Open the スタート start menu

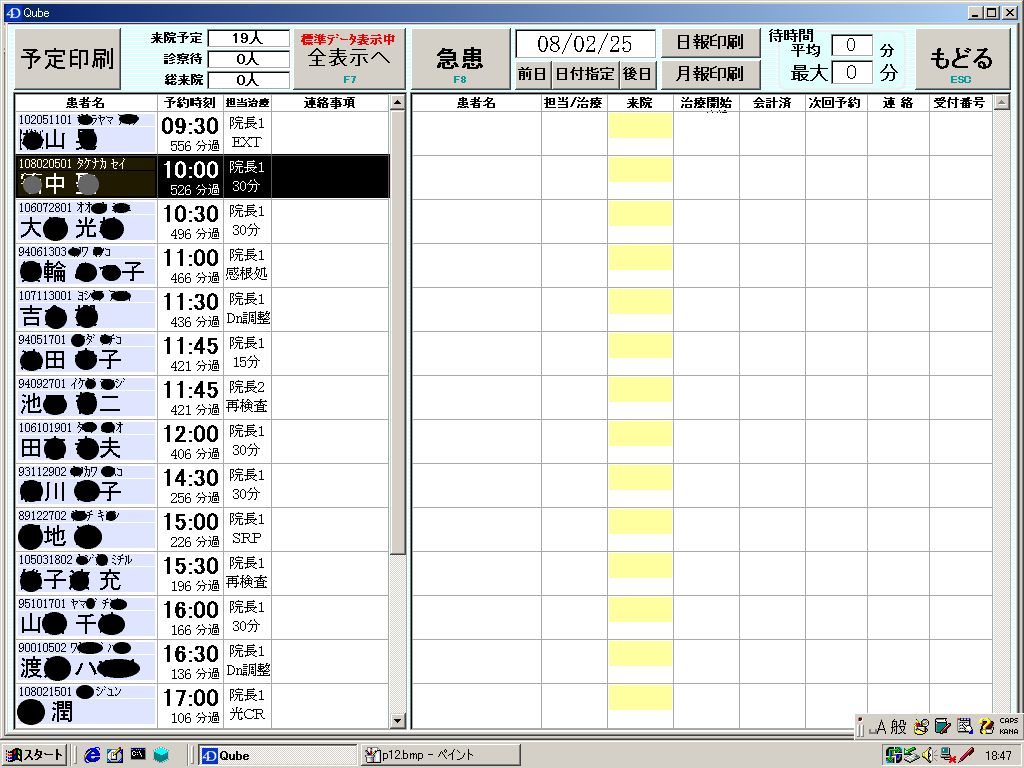pos(35,755)
